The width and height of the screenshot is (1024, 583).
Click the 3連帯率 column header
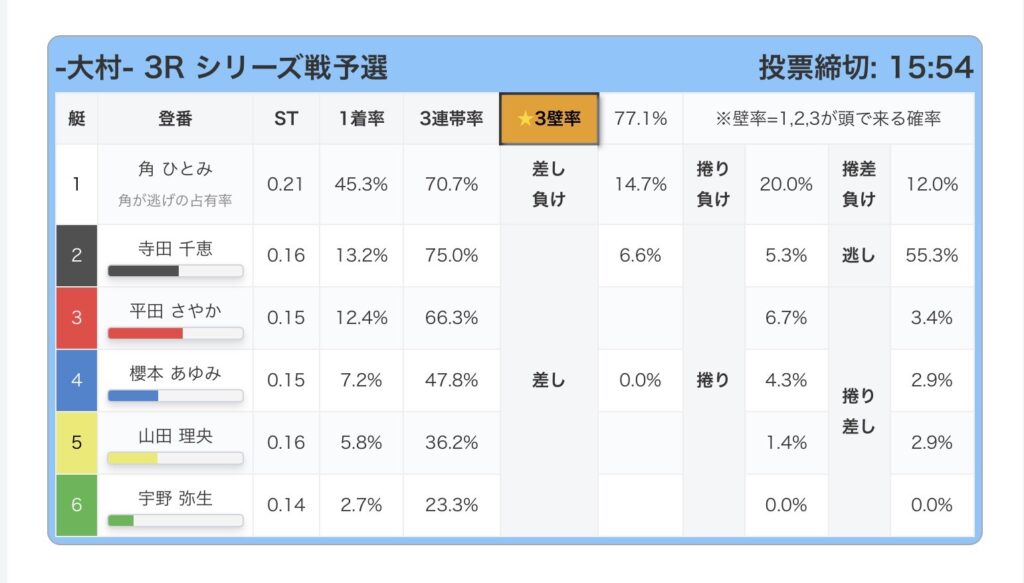pos(451,119)
